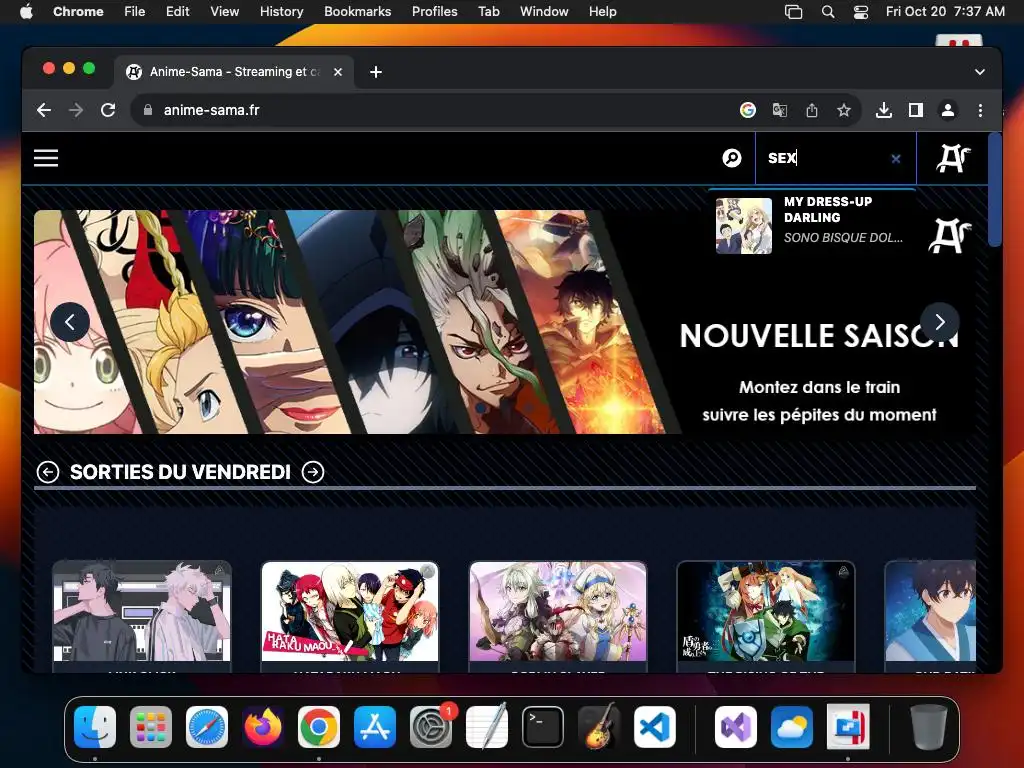Bookmark this page with star
The width and height of the screenshot is (1024, 768).
tap(844, 110)
